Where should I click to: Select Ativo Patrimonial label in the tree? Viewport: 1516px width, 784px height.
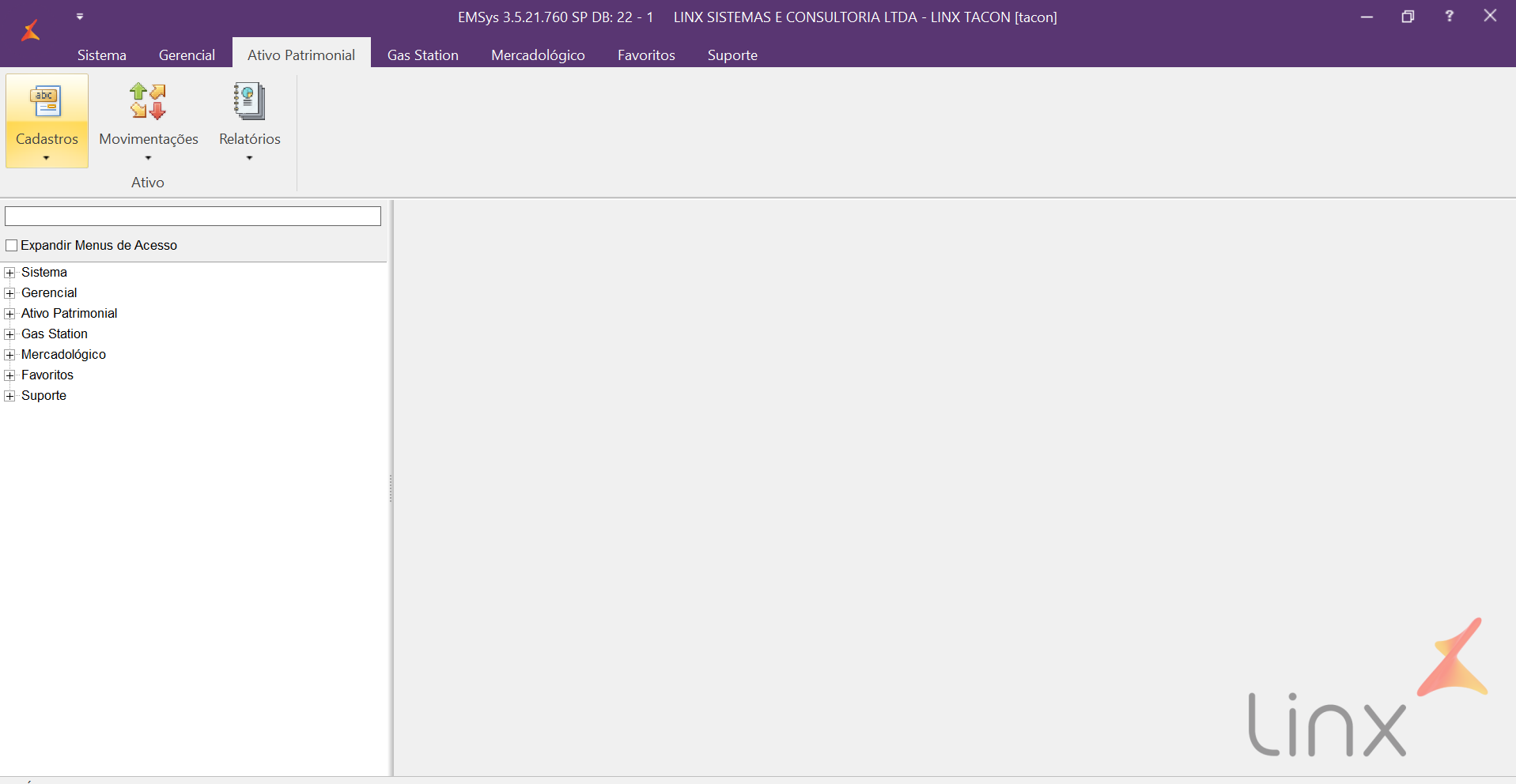coord(70,314)
